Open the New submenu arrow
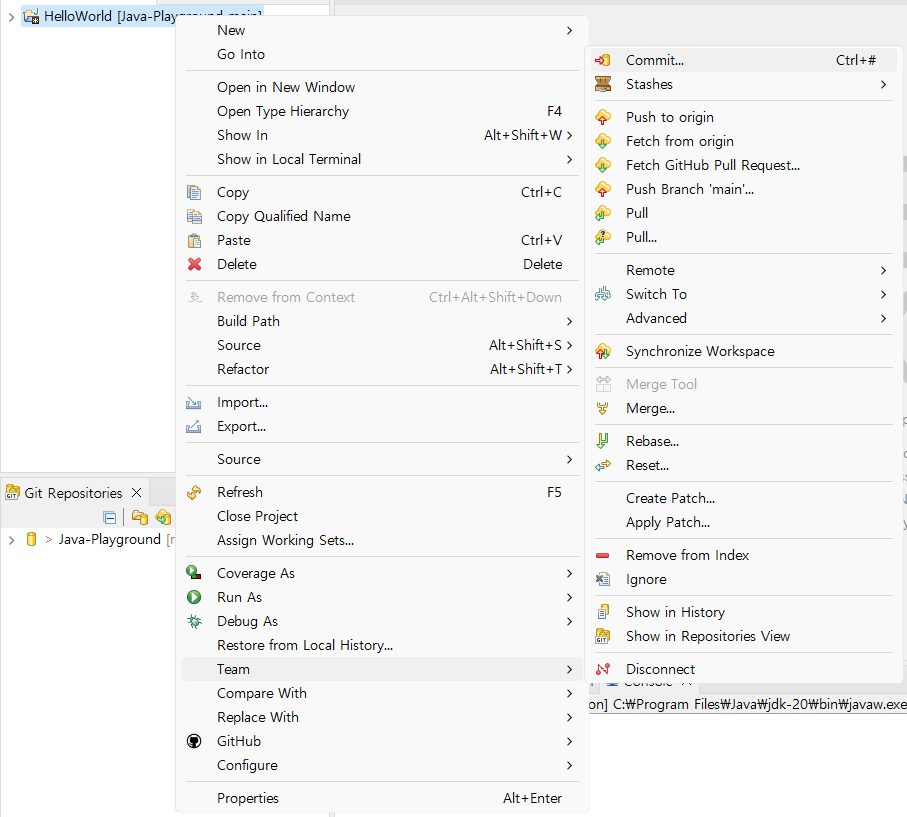Image resolution: width=907 pixels, height=817 pixels. point(569,30)
